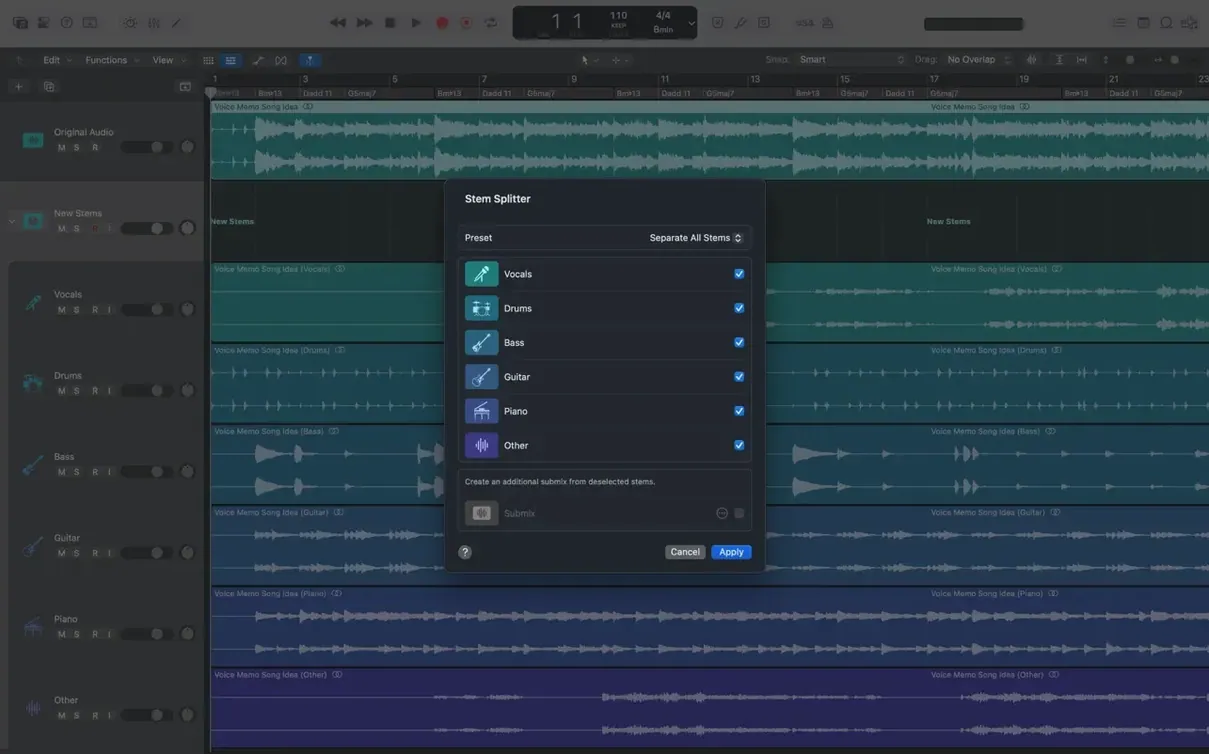Click the 4/4 time signature in LCD
Viewport: 1209px width, 754px height.
pos(663,15)
